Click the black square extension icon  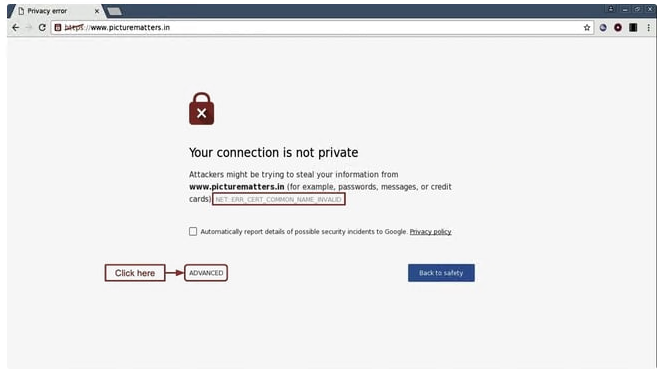[633, 28]
